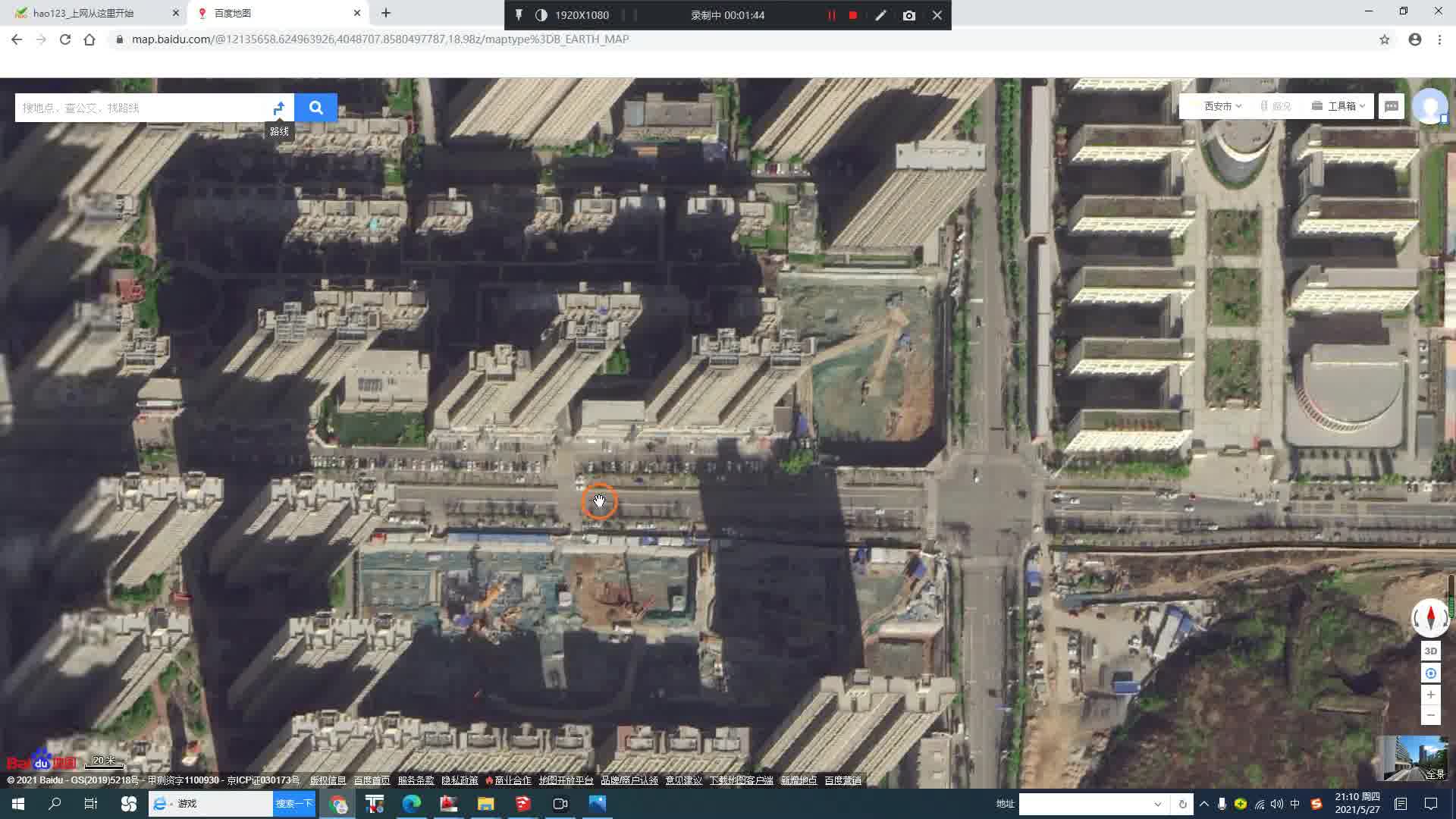Image resolution: width=1456 pixels, height=819 pixels.
Task: Open the 地图开放平台 link at the bottom
Action: coord(565,780)
